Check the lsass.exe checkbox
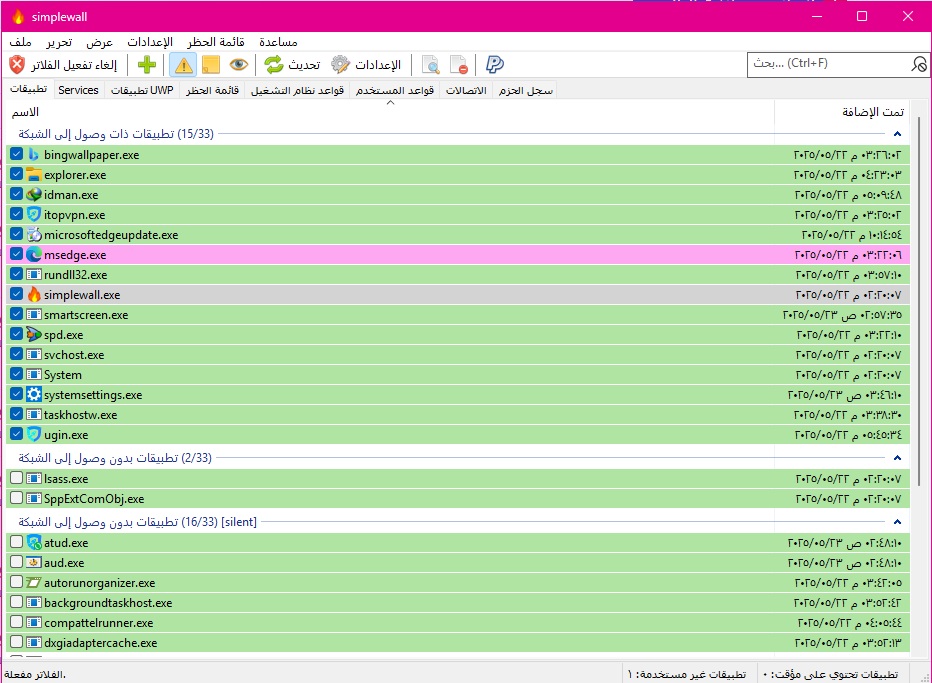Image resolution: width=932 pixels, height=683 pixels. point(17,478)
